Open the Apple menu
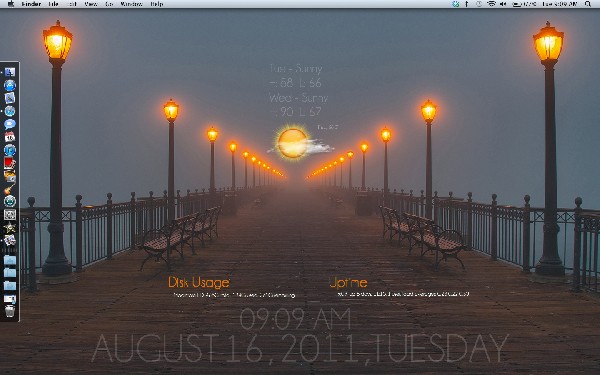The height and width of the screenshot is (375, 600). tap(11, 4)
